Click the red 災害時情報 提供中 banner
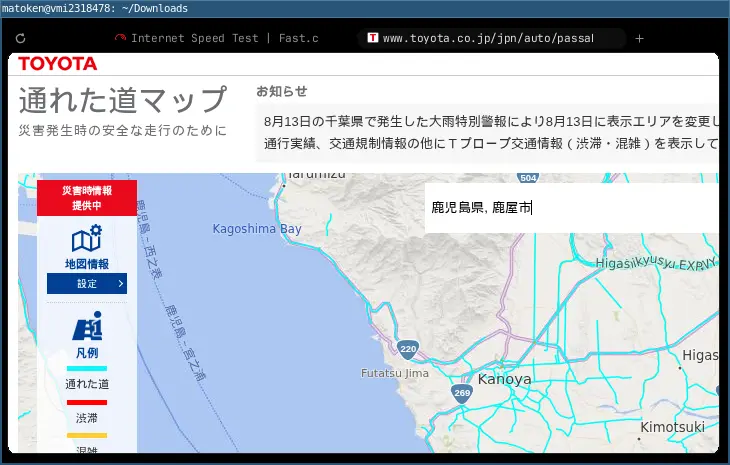Screen dimensions: 730x465 point(87,198)
